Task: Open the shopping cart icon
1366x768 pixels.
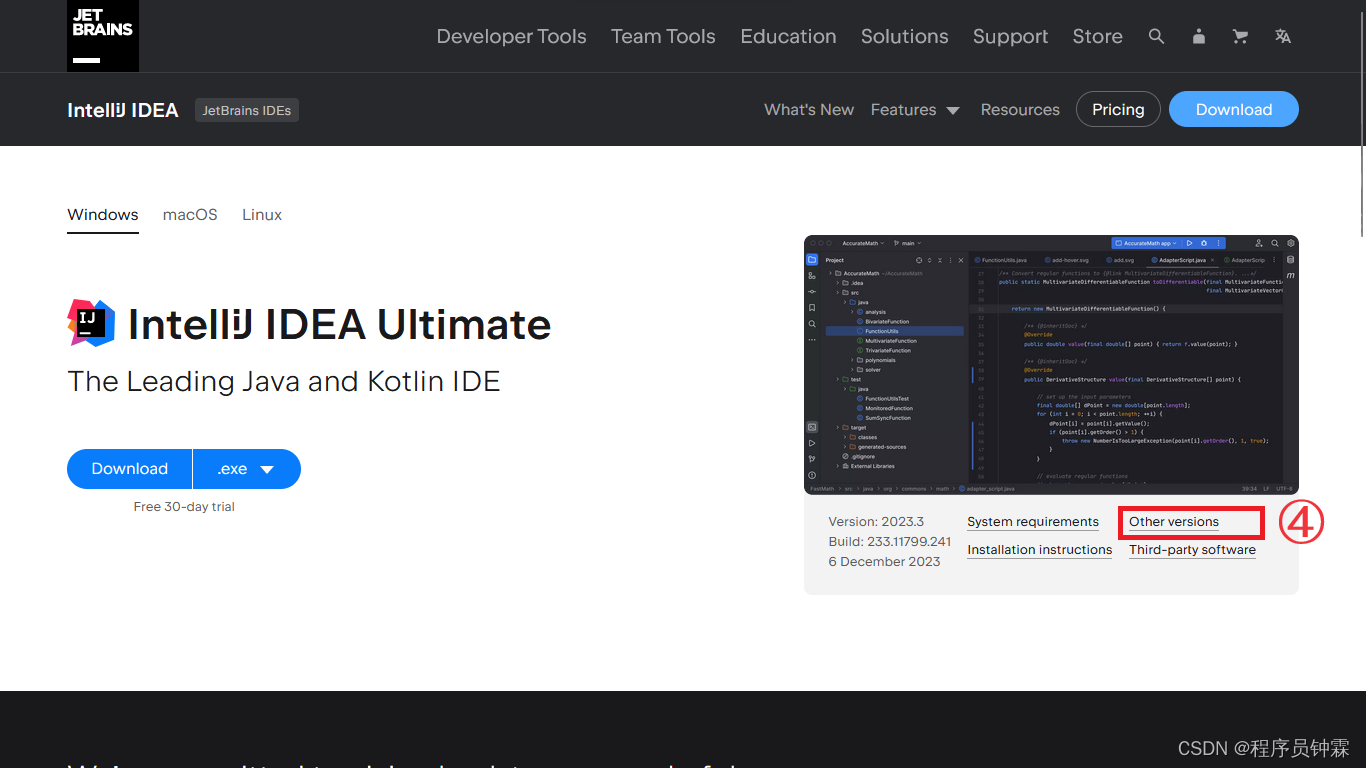Action: [x=1241, y=36]
